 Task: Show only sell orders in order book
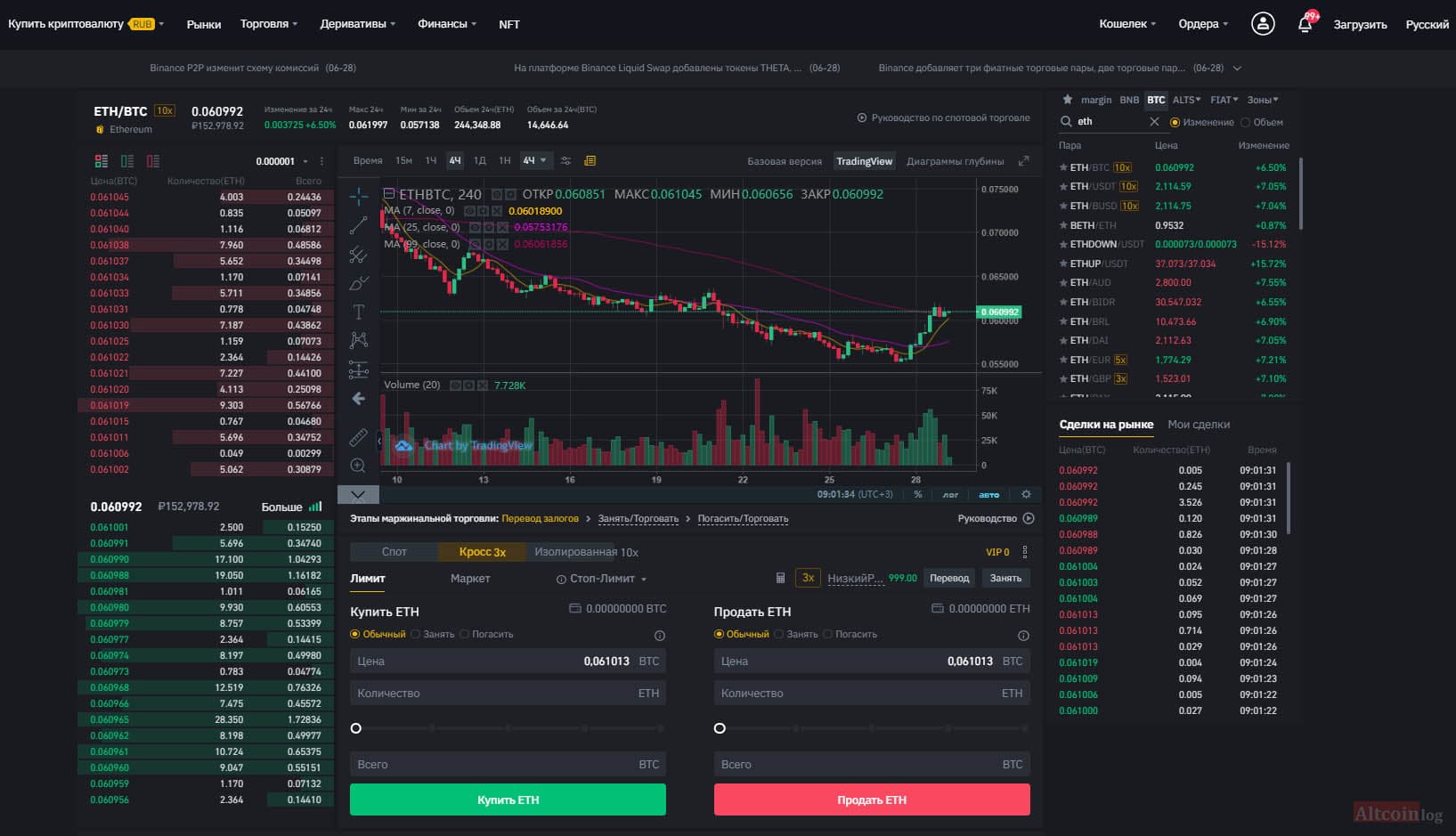pyautogui.click(x=153, y=161)
